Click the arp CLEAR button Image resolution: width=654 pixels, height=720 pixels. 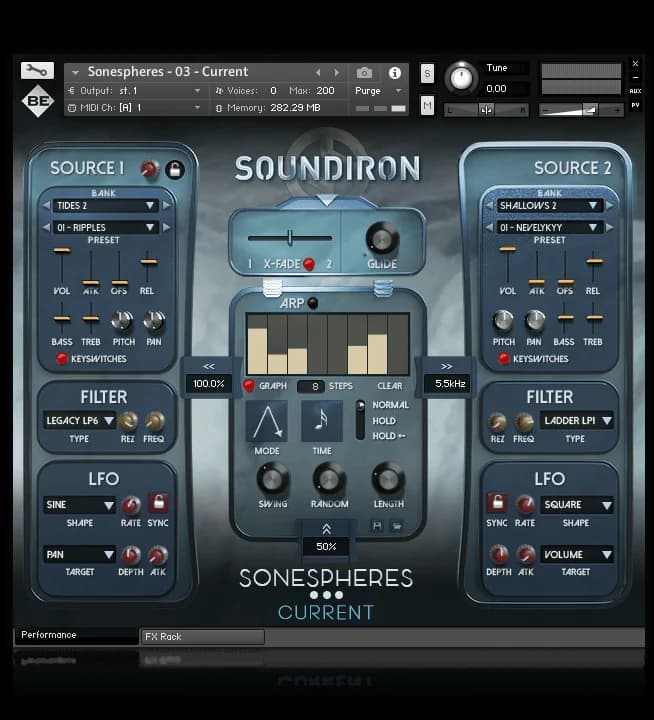390,386
